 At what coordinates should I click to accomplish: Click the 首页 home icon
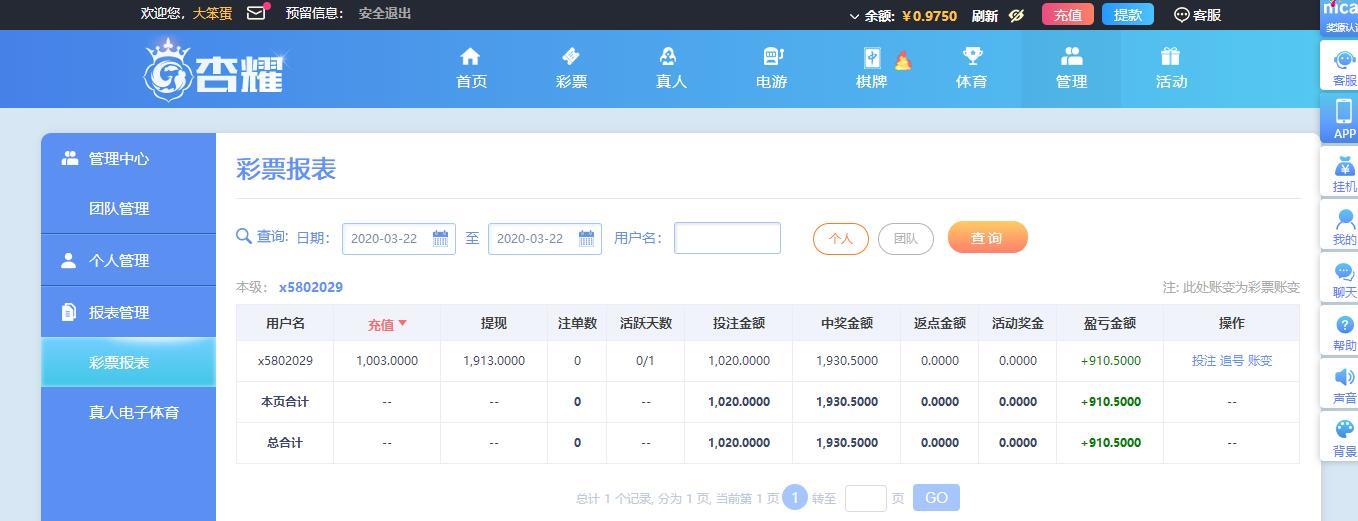click(x=470, y=57)
